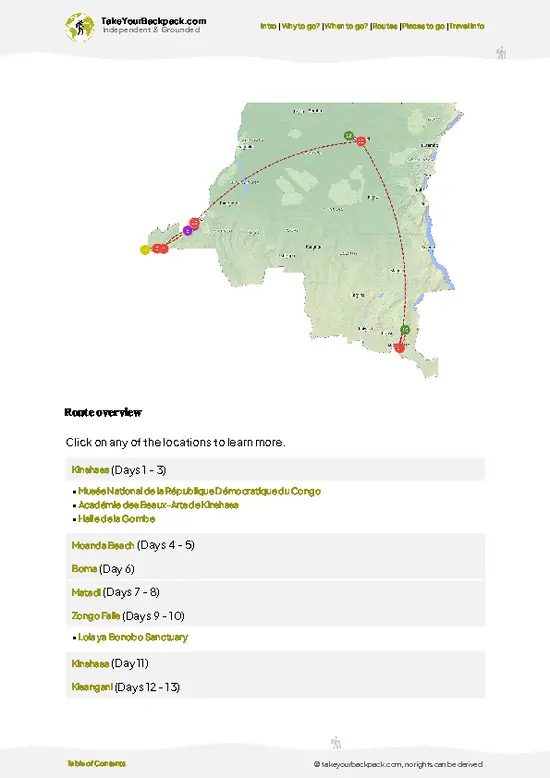
Task: Open 'Places to go' in header navigation
Action: (423, 26)
